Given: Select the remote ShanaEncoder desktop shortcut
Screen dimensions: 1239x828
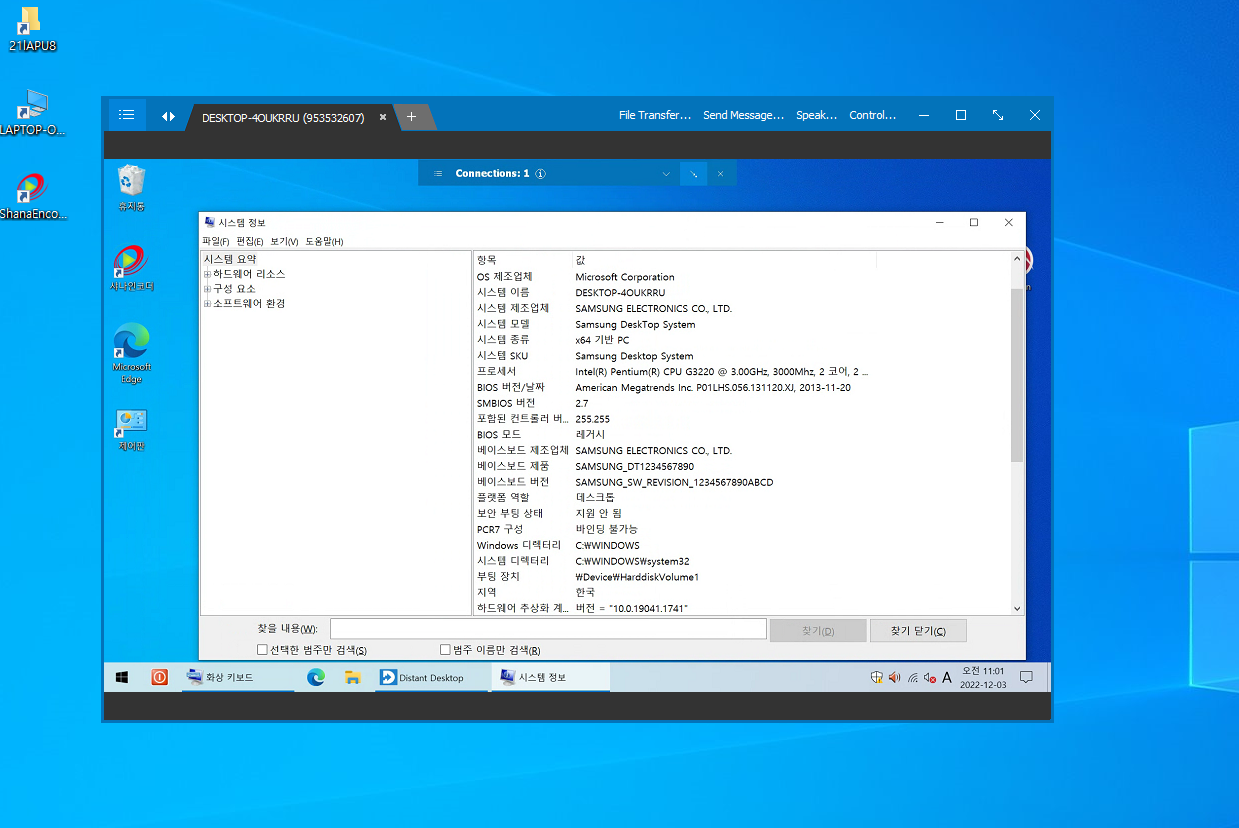Looking at the screenshot, I should 132,268.
